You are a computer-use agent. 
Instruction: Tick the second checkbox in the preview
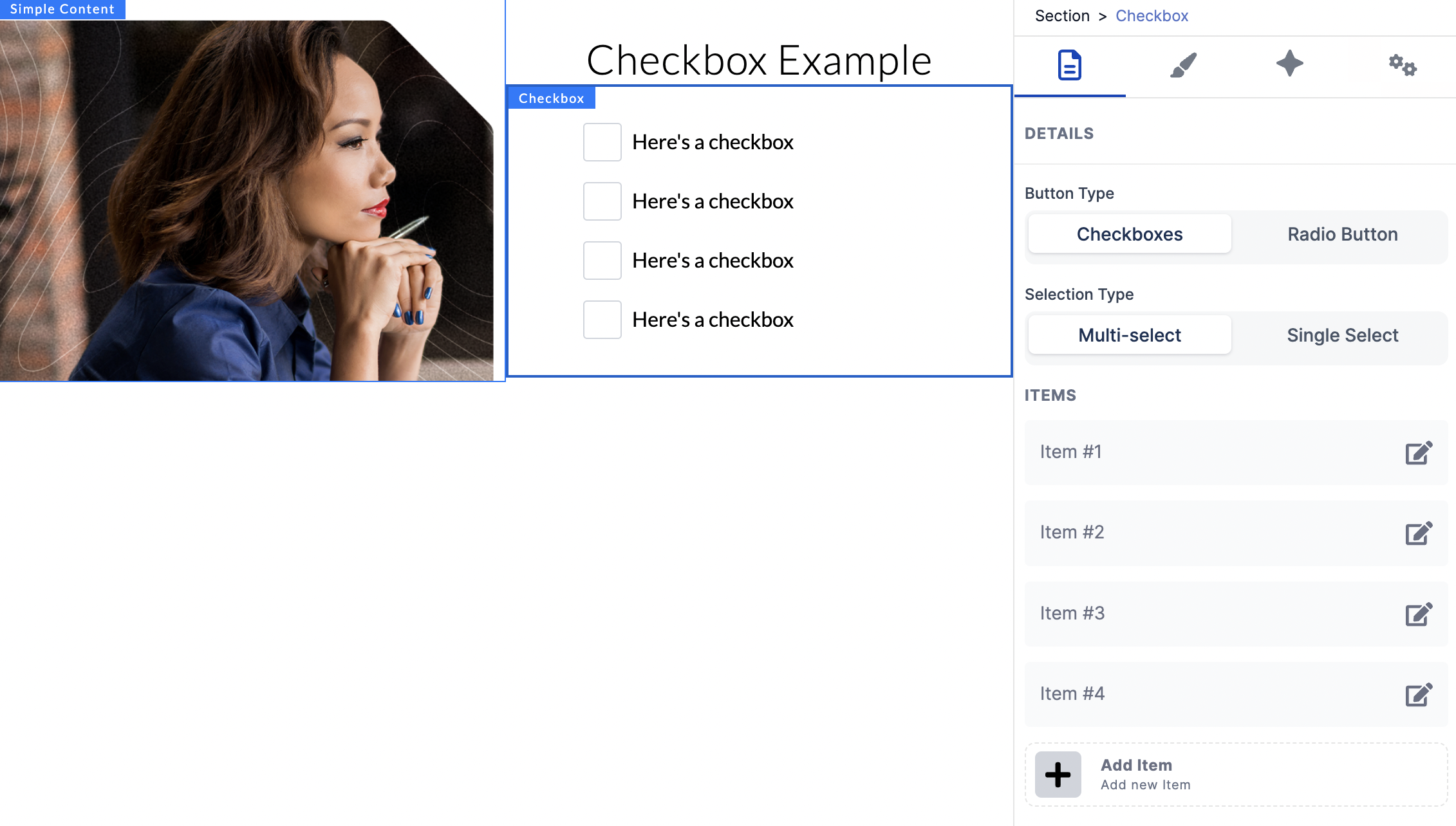click(601, 201)
